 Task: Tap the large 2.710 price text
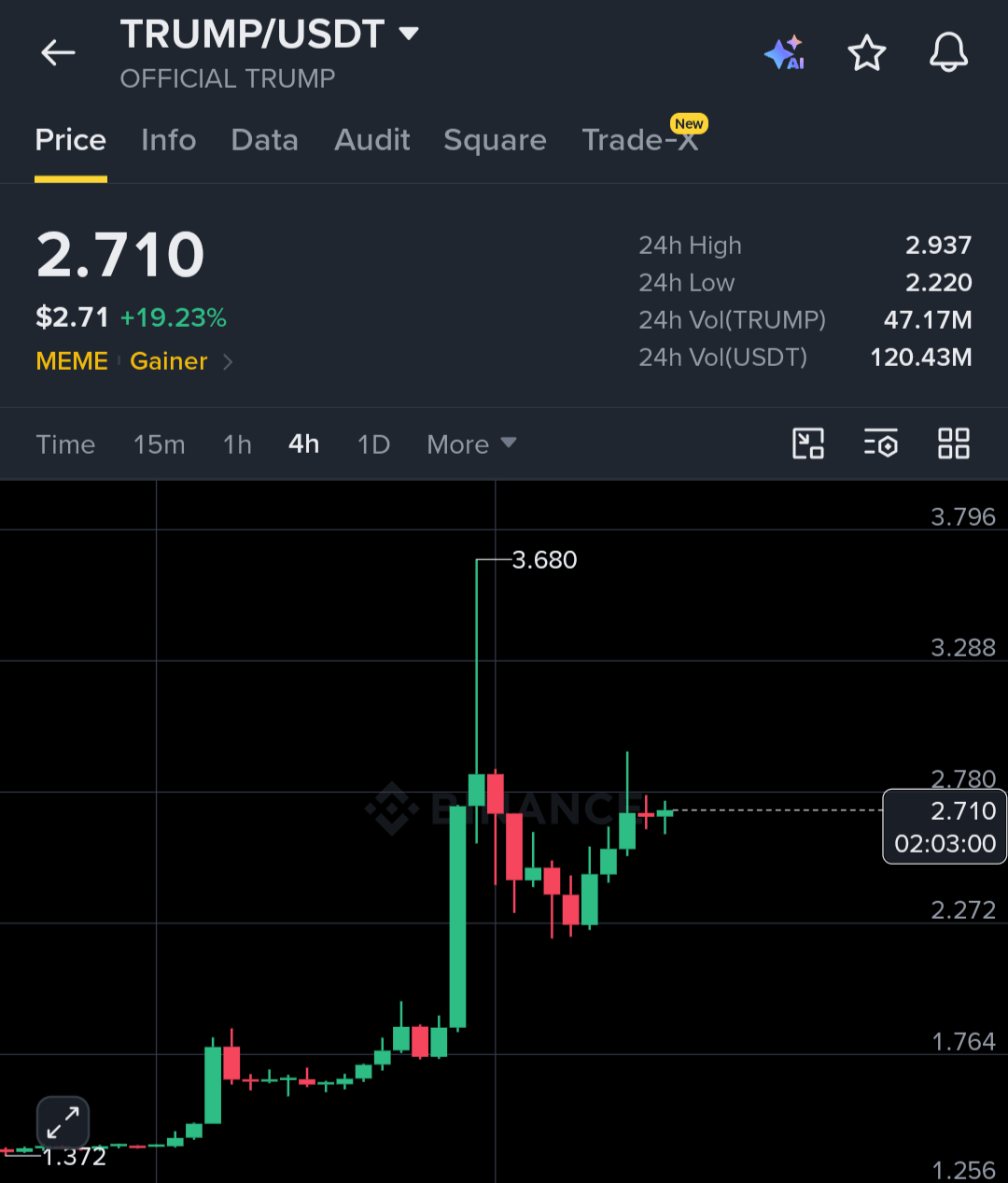coord(120,255)
